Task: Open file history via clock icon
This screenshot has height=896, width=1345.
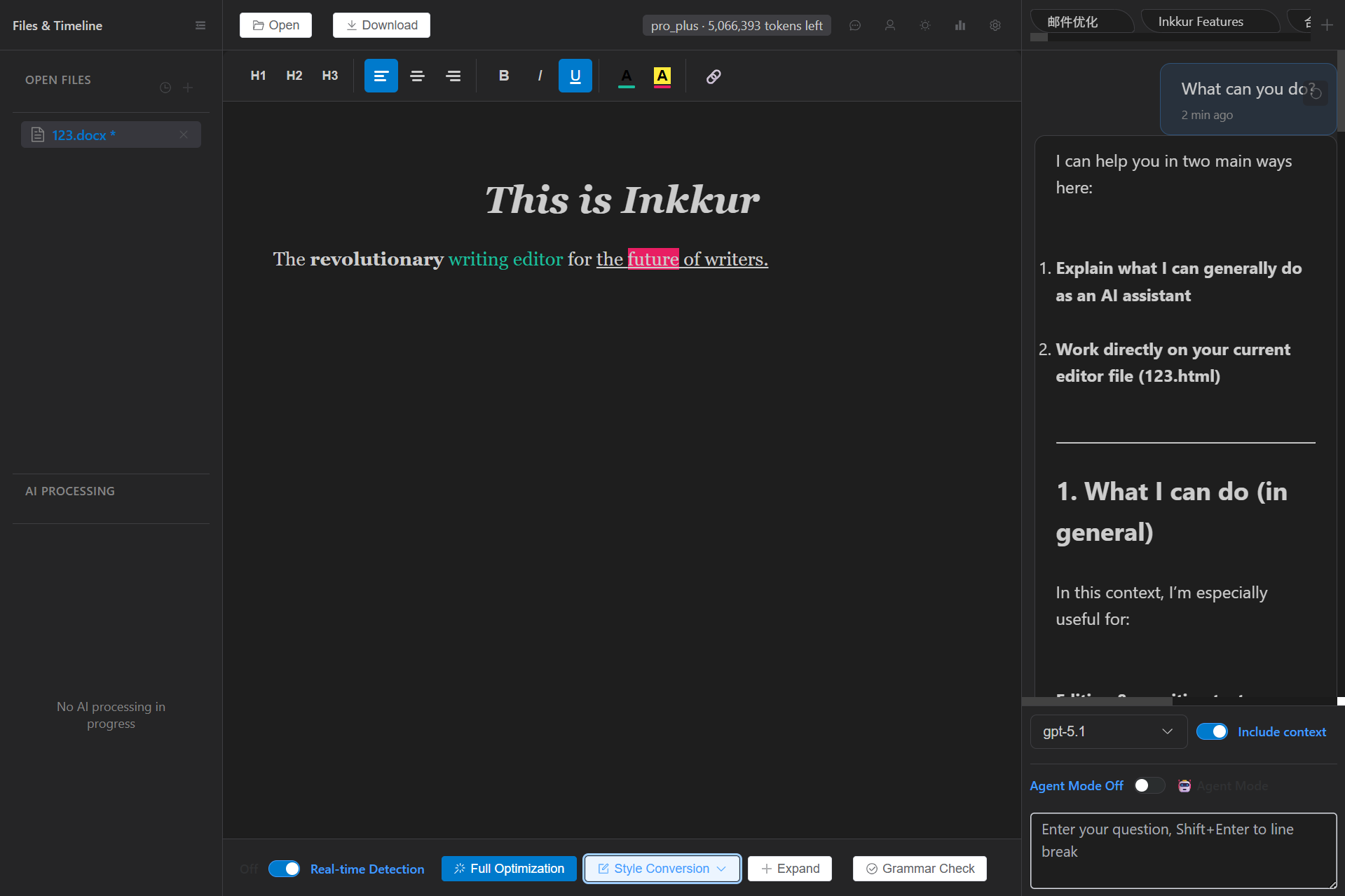Action: [x=165, y=88]
